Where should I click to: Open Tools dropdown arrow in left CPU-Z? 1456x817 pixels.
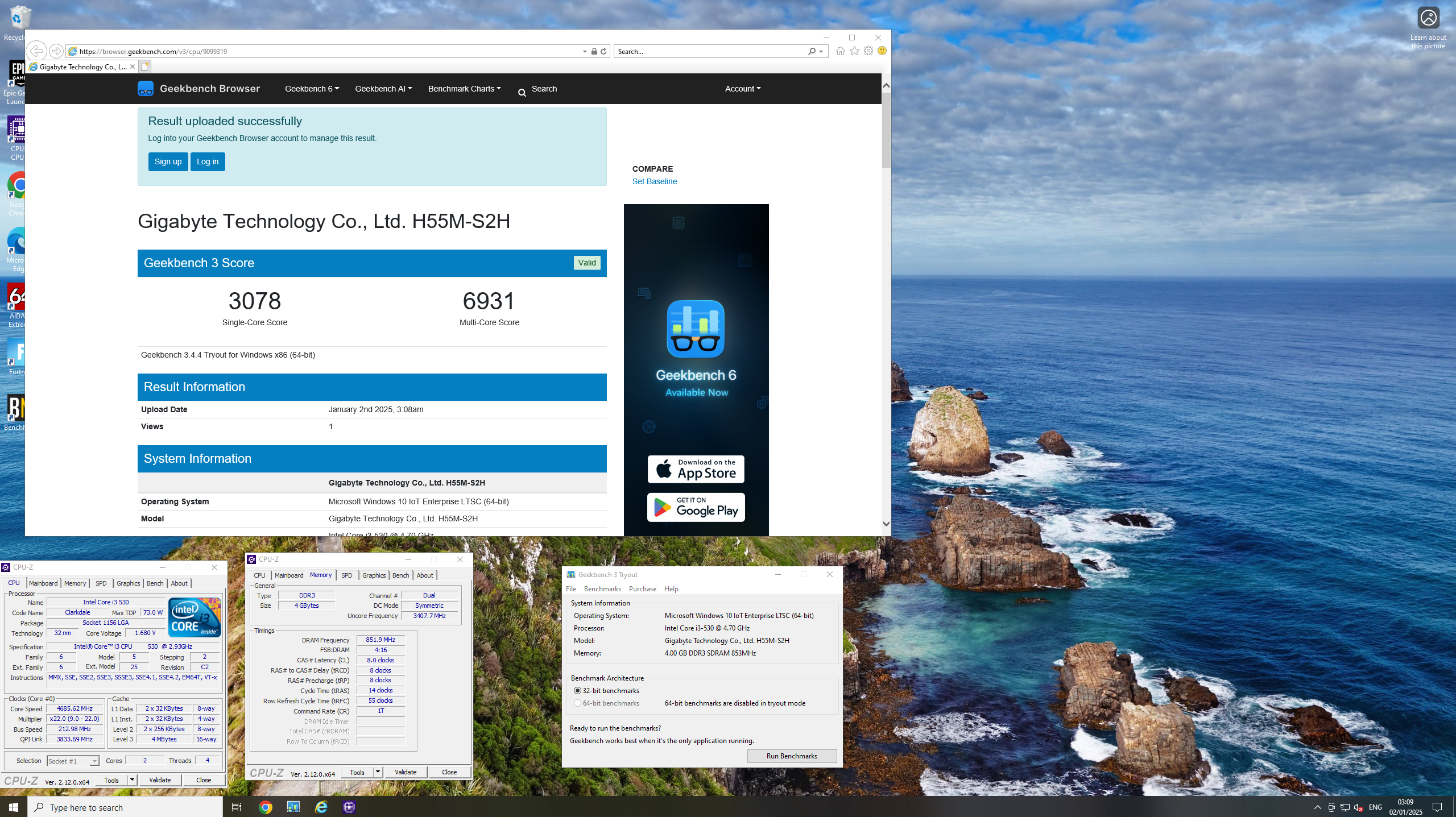coord(132,780)
